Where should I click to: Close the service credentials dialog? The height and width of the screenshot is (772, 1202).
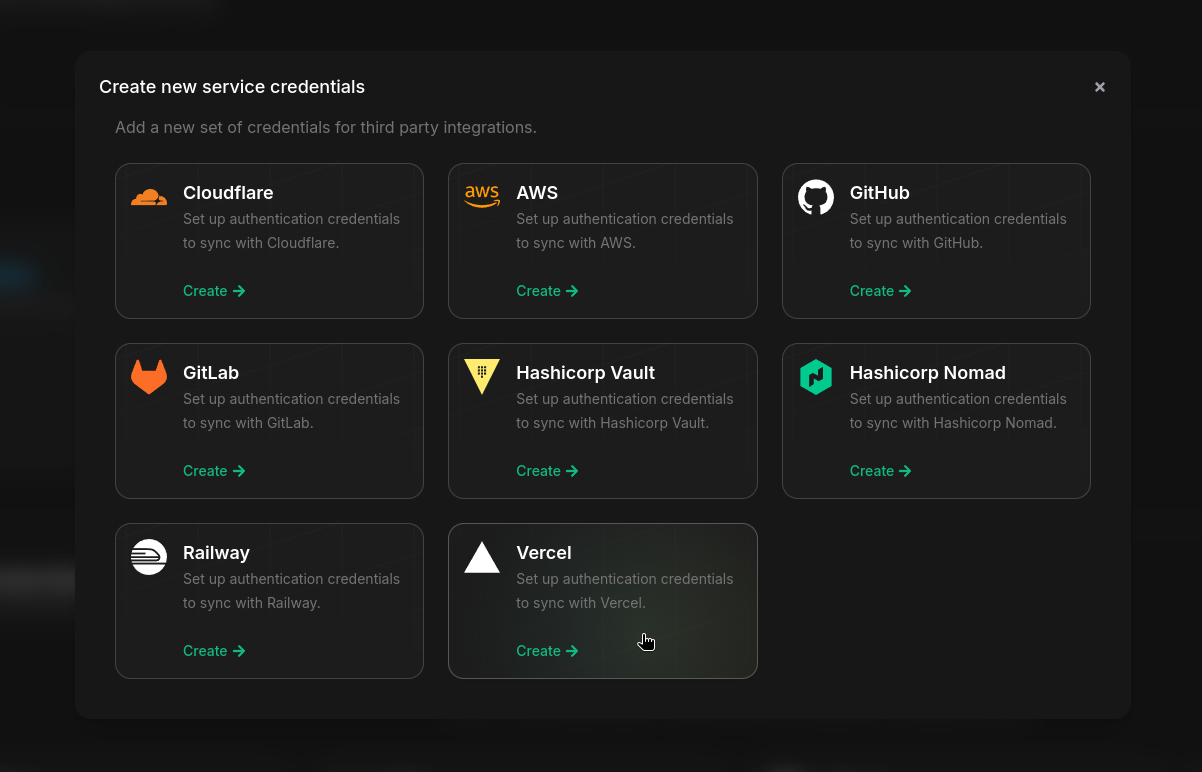point(1100,87)
